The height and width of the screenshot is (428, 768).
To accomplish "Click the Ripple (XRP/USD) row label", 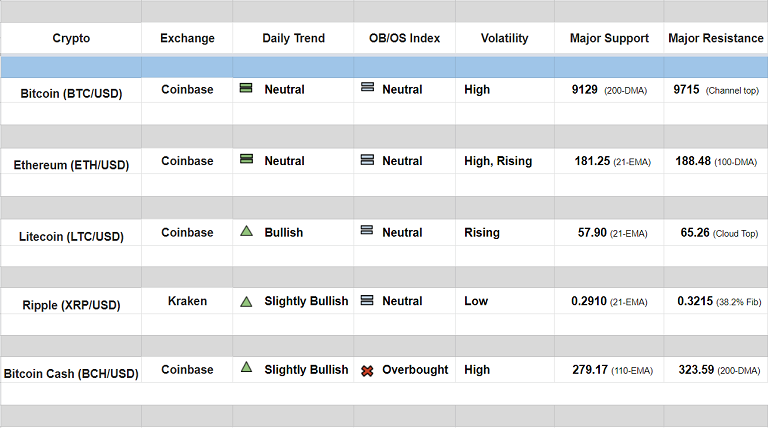I will [71, 305].
